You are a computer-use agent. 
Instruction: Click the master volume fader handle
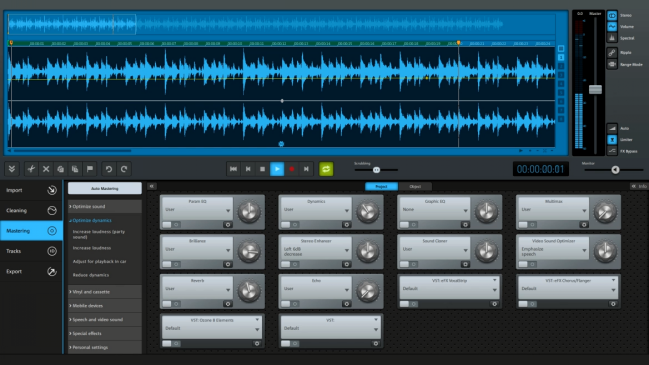[595, 89]
